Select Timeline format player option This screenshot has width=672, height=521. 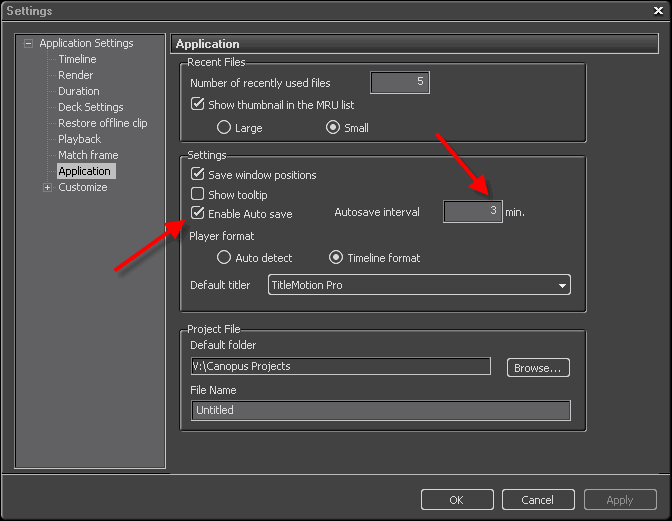pos(336,258)
